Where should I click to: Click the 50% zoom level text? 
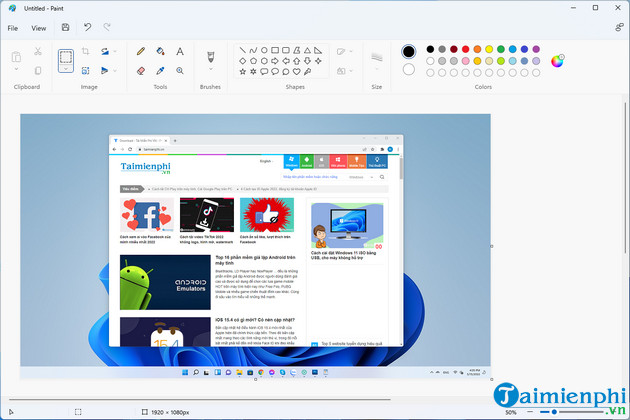click(x=511, y=412)
